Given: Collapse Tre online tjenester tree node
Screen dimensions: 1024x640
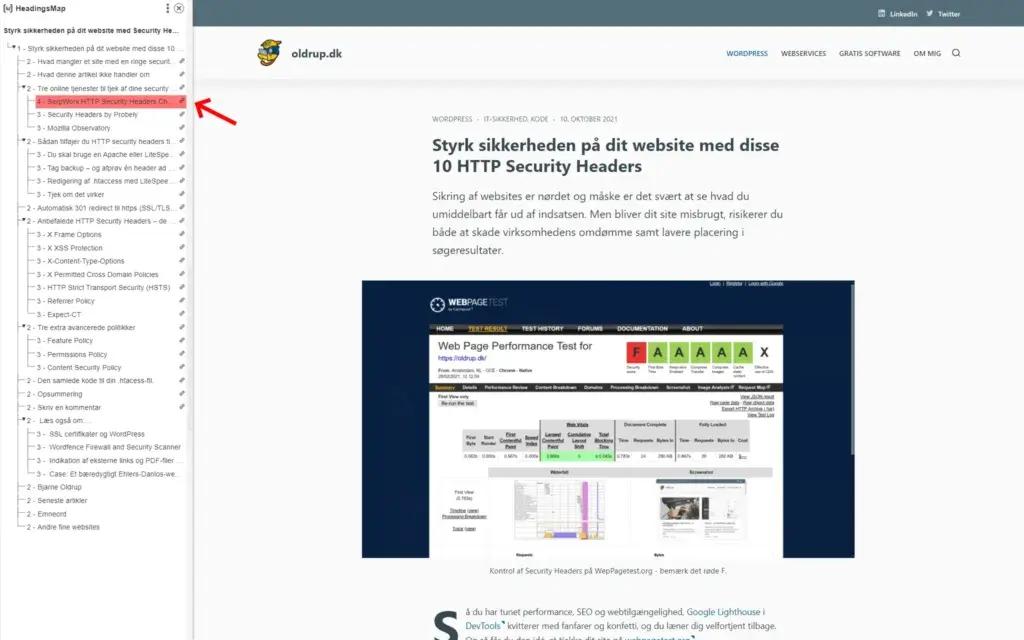Looking at the screenshot, I should tap(24, 87).
